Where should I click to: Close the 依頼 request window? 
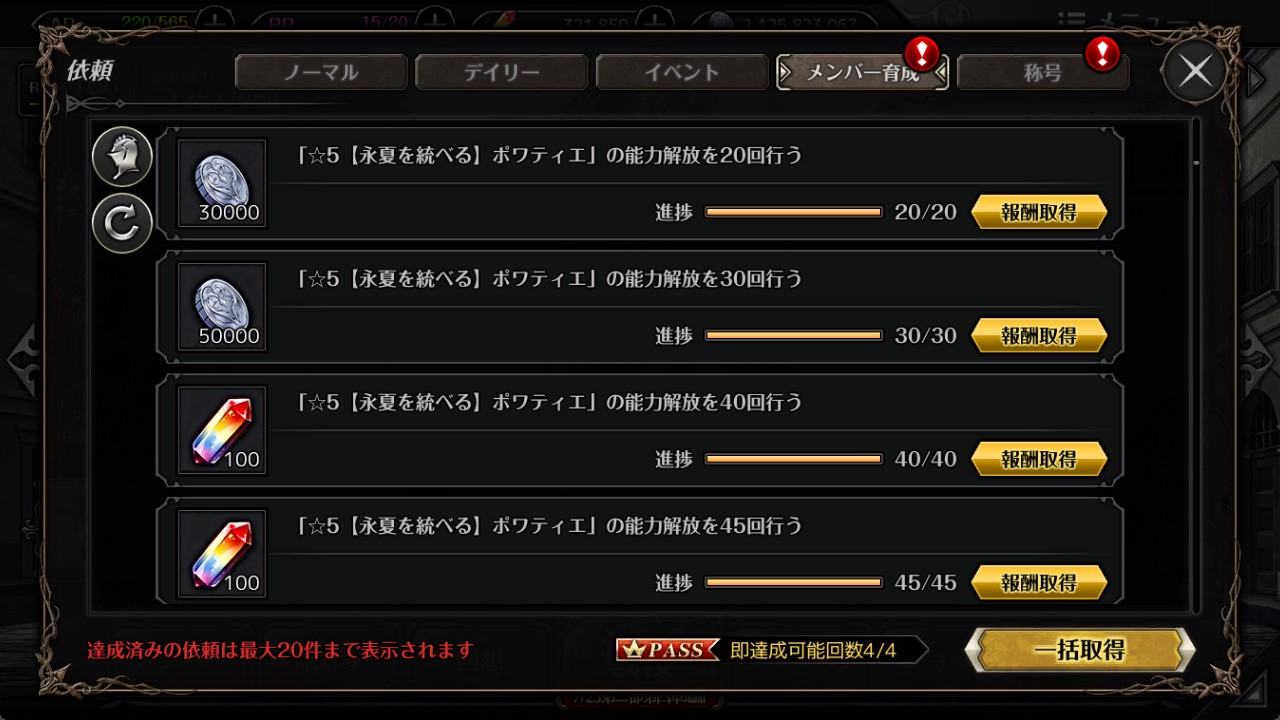pyautogui.click(x=1195, y=71)
